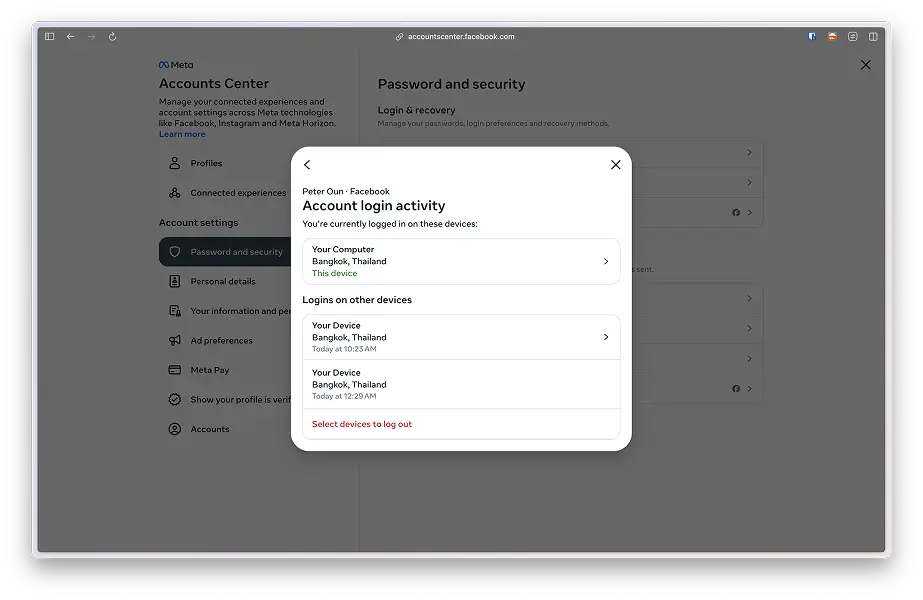
Task: Click the Peter Oun · Facebook label
Action: click(x=346, y=191)
